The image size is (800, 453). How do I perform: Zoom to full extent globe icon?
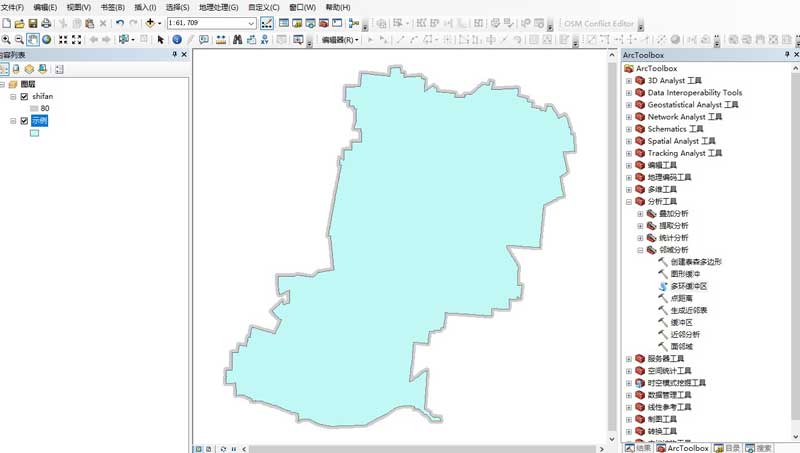46,39
